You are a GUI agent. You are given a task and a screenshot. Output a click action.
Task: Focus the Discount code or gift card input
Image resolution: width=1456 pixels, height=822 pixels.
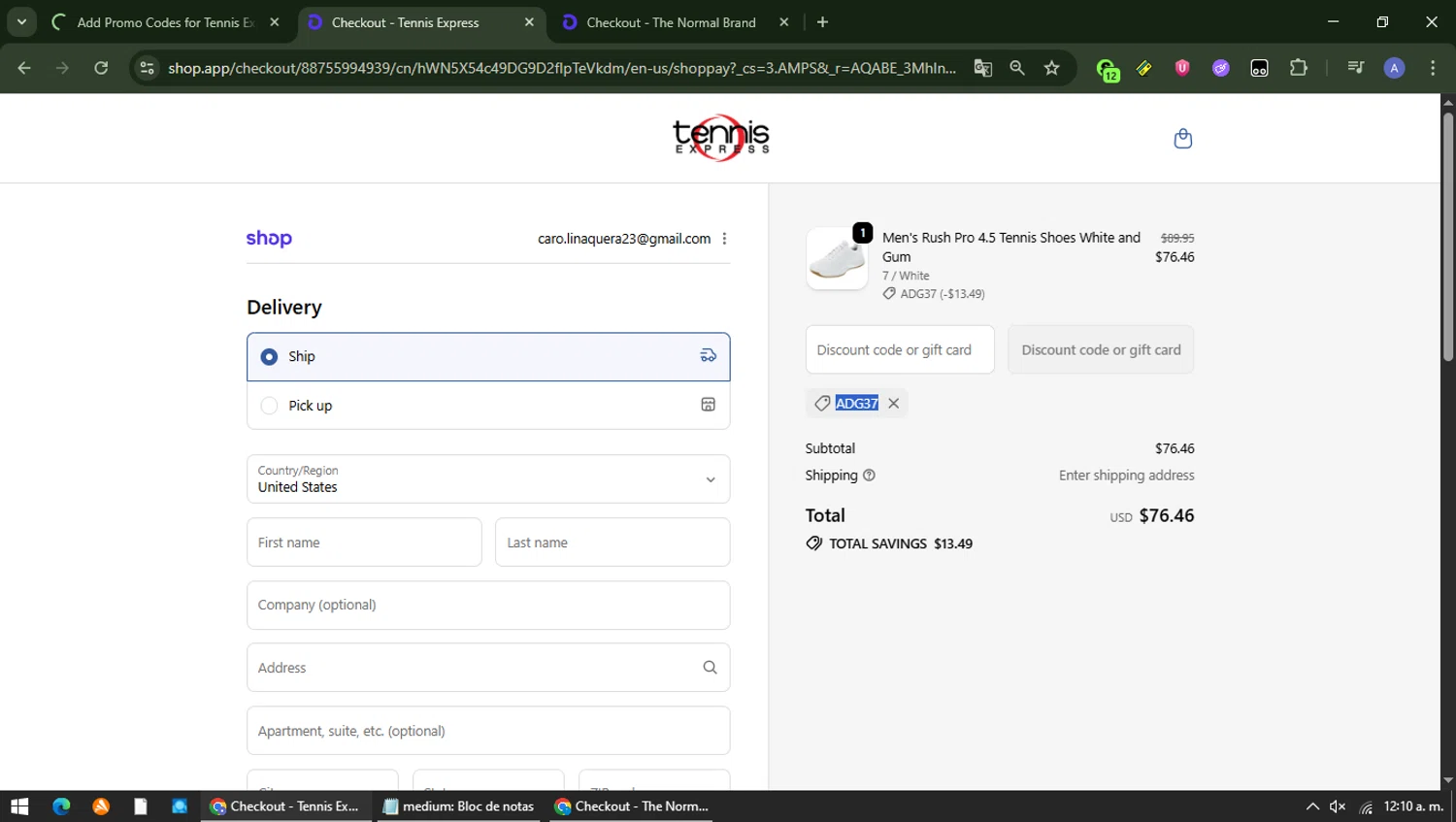[x=900, y=350]
